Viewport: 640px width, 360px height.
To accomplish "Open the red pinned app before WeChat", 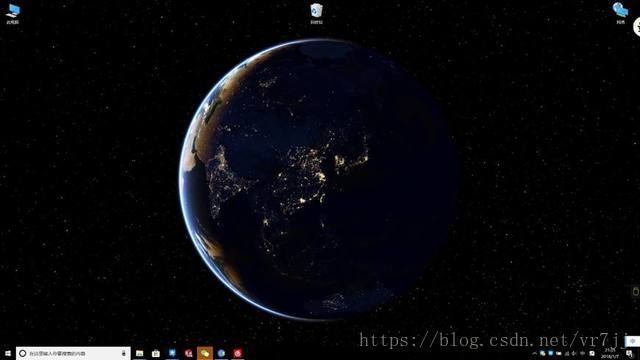I will click(x=189, y=353).
